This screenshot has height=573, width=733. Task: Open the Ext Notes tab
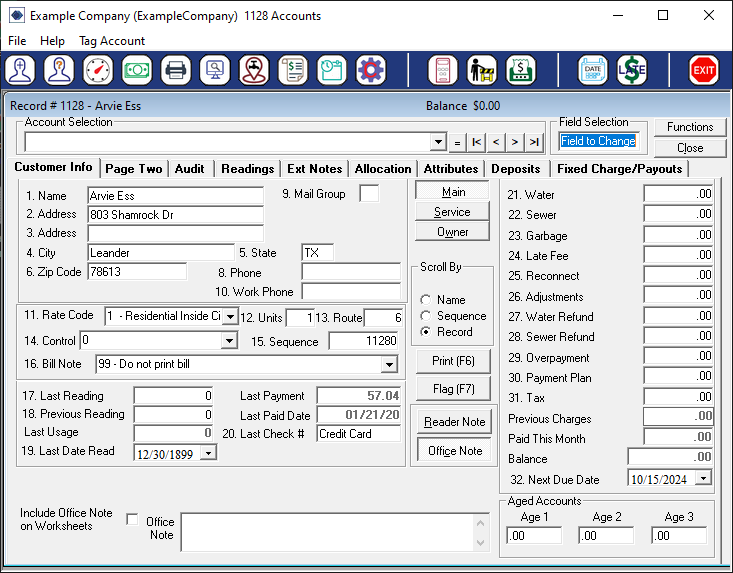315,169
